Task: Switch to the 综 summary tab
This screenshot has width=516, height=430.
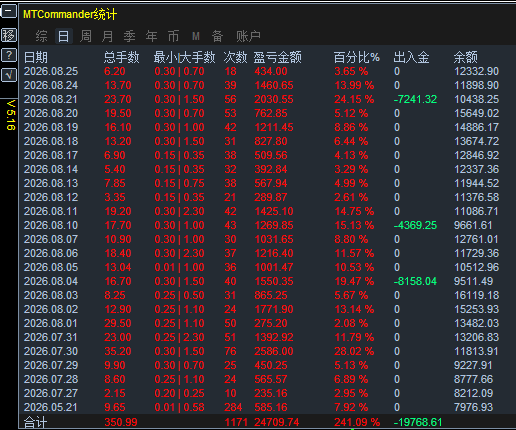Action: click(x=41, y=36)
